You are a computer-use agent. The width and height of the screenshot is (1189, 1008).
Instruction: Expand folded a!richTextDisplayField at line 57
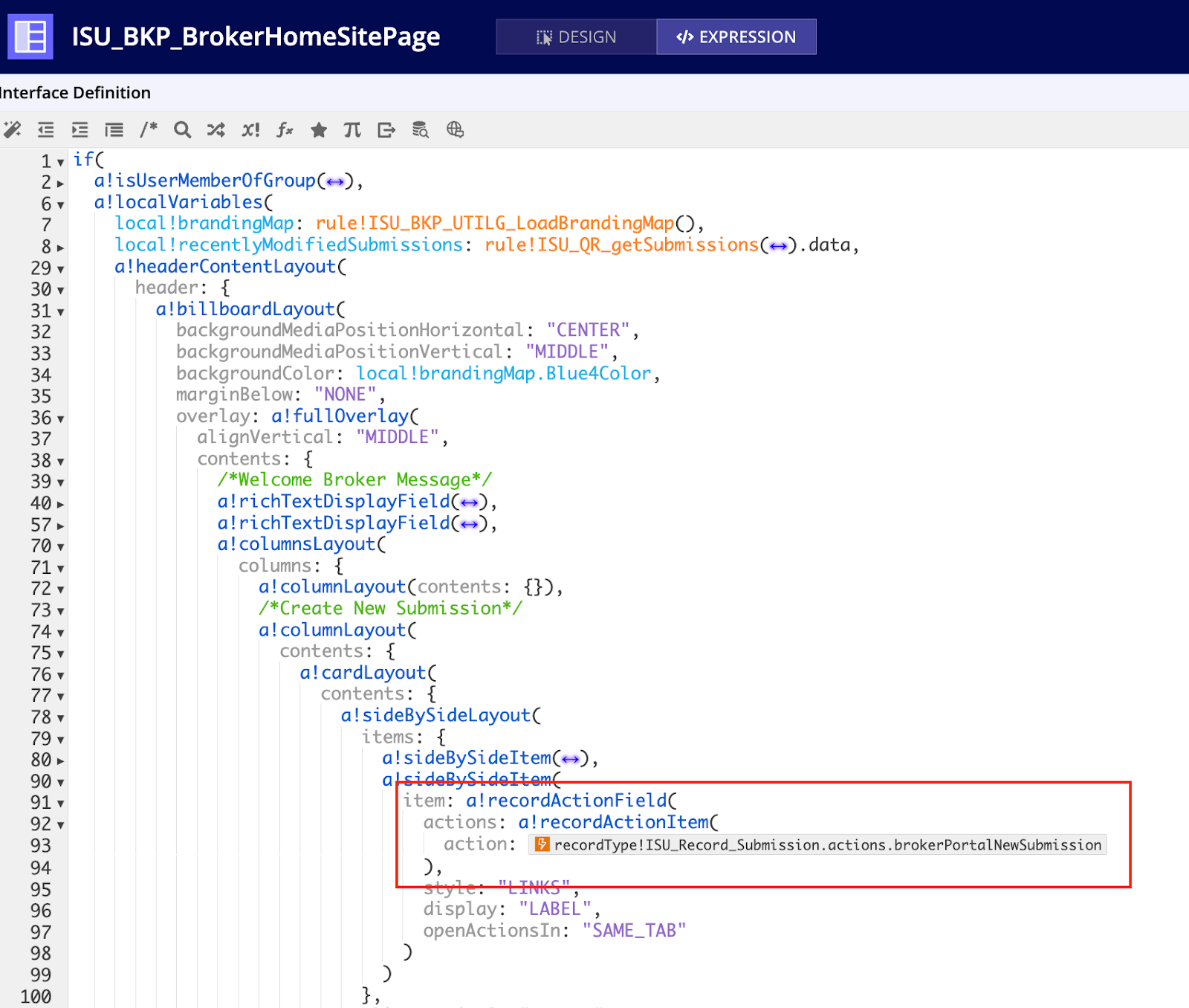tap(60, 526)
